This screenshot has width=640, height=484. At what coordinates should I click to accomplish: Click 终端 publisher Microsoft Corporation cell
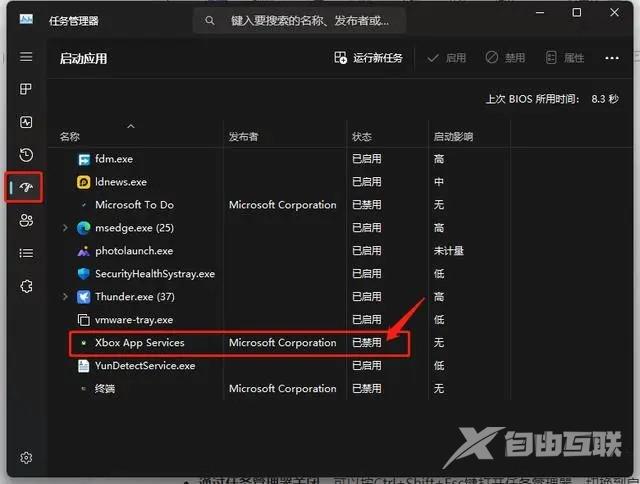click(x=283, y=389)
